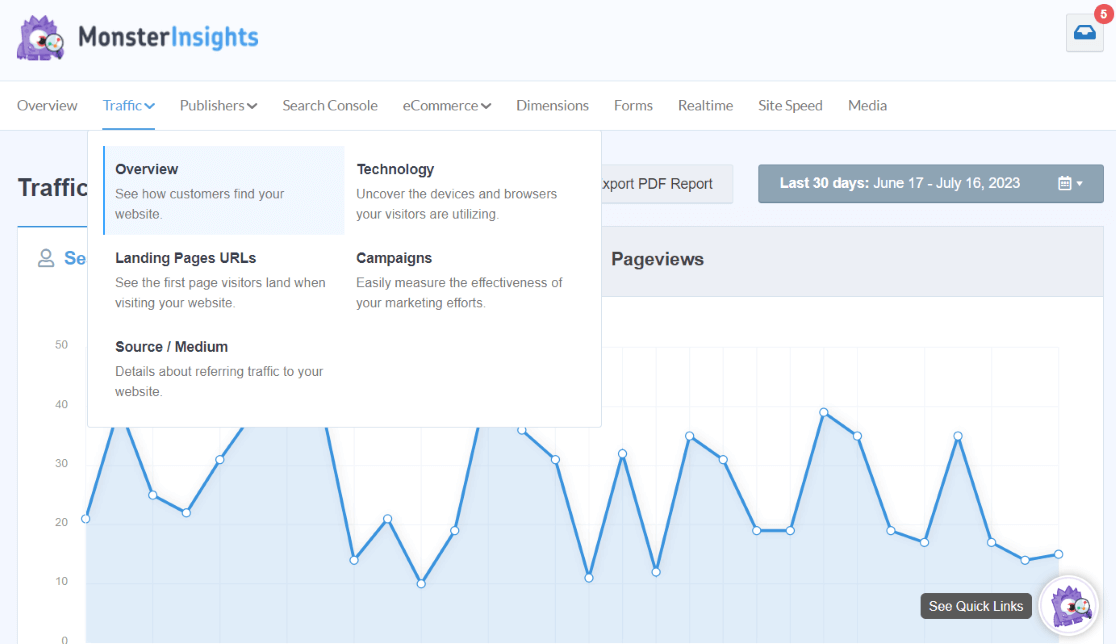Viewport: 1116px width, 644px height.
Task: Click the first data point at value 21
Action: click(x=85, y=519)
